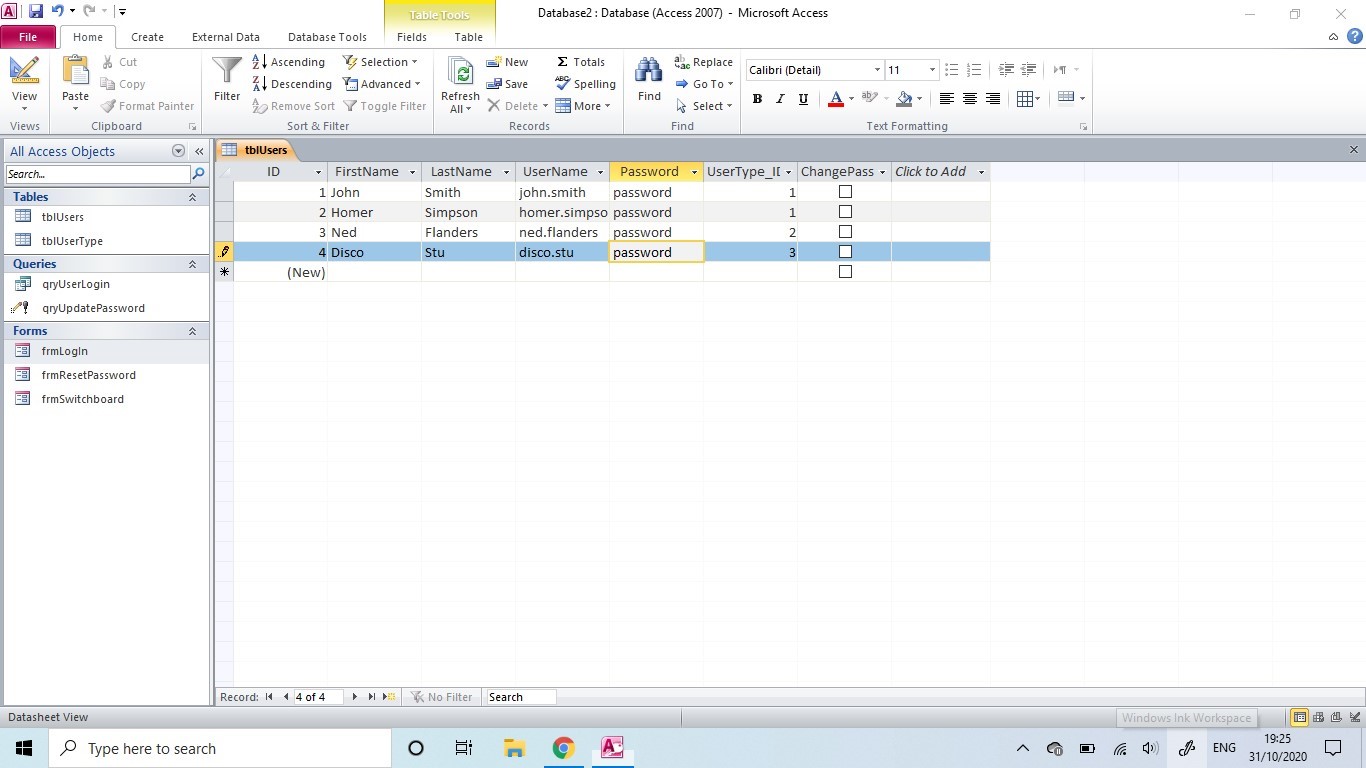
Task: Click Toggle Filter button
Action: click(385, 106)
